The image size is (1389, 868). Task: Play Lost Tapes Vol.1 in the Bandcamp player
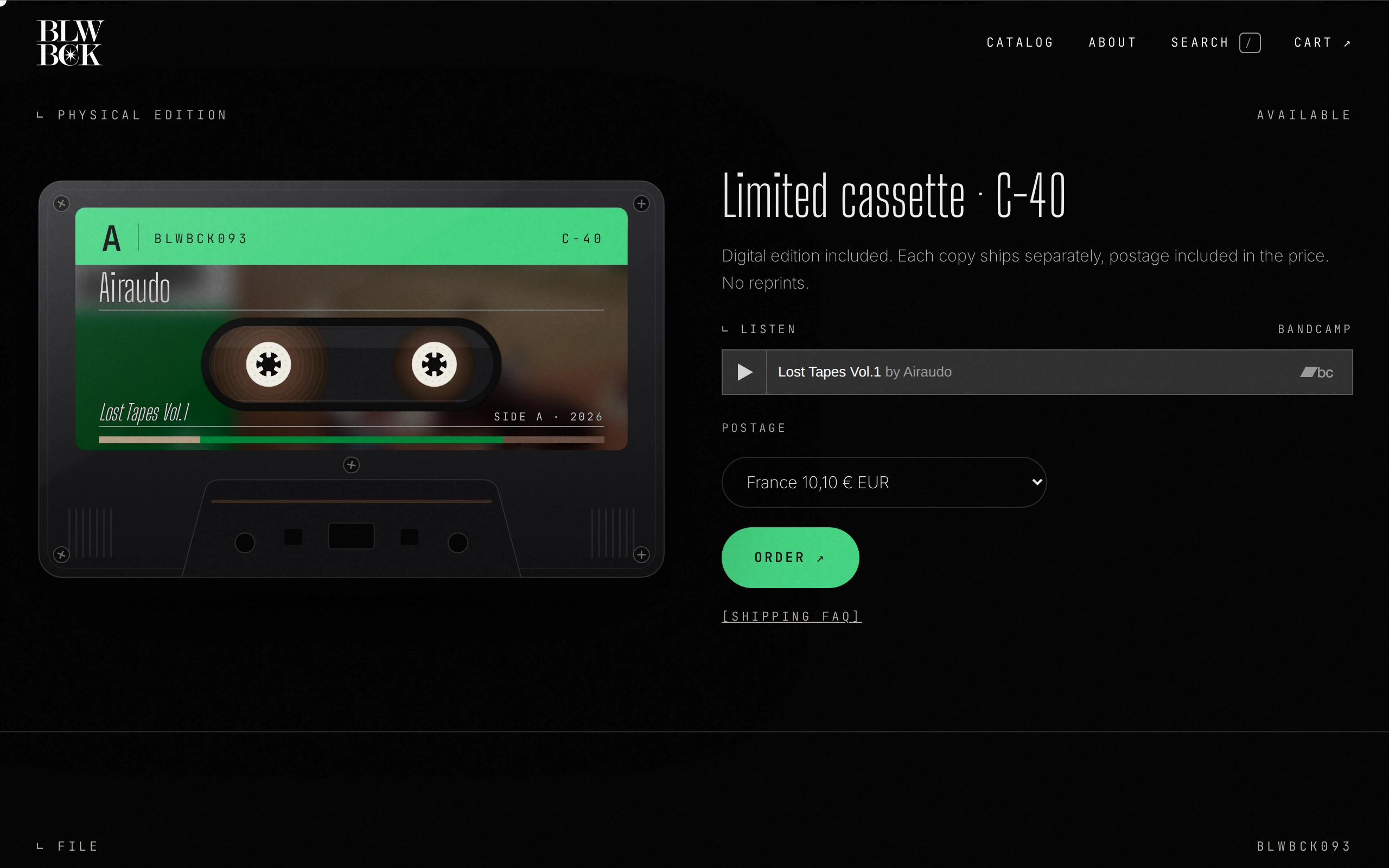744,372
